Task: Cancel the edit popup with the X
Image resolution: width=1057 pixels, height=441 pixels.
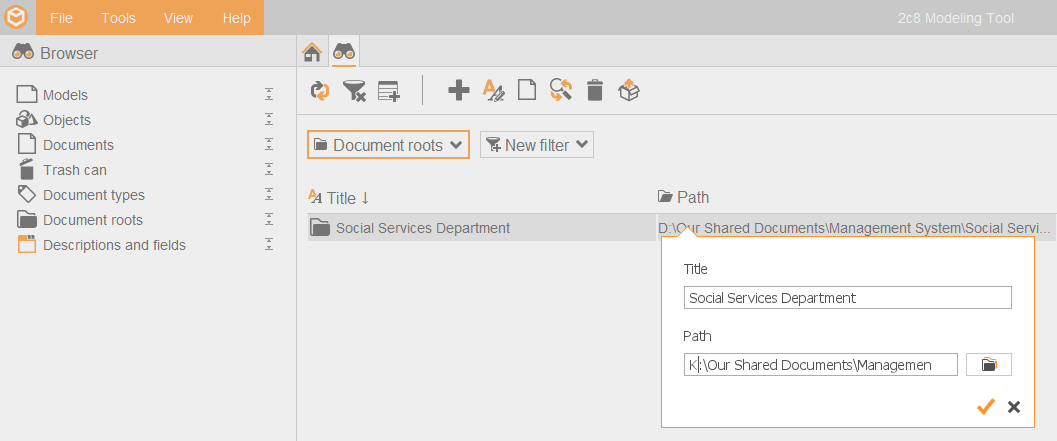Action: tap(1014, 407)
